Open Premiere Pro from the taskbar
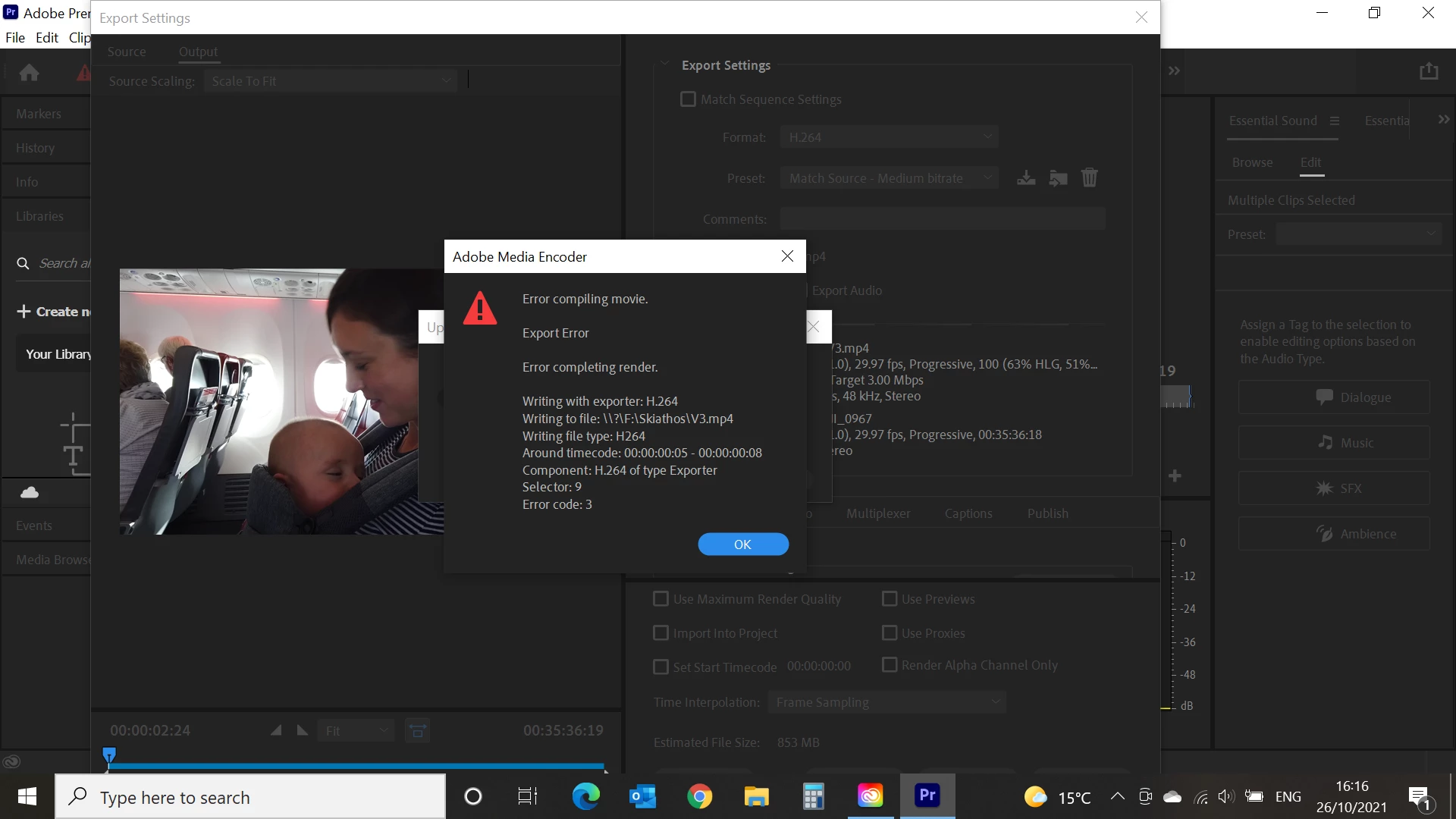The image size is (1456, 819). pyautogui.click(x=927, y=795)
